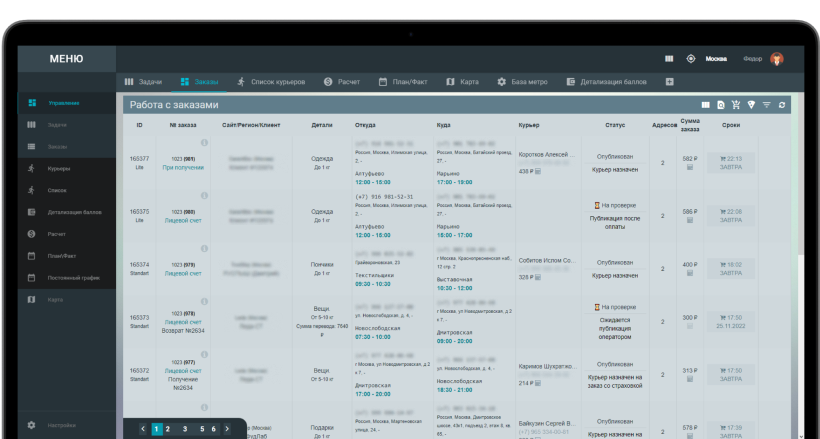Click the 22:13 ЗАВТРА deadline badge
Screen dimensions: 820x439
pos(731,163)
